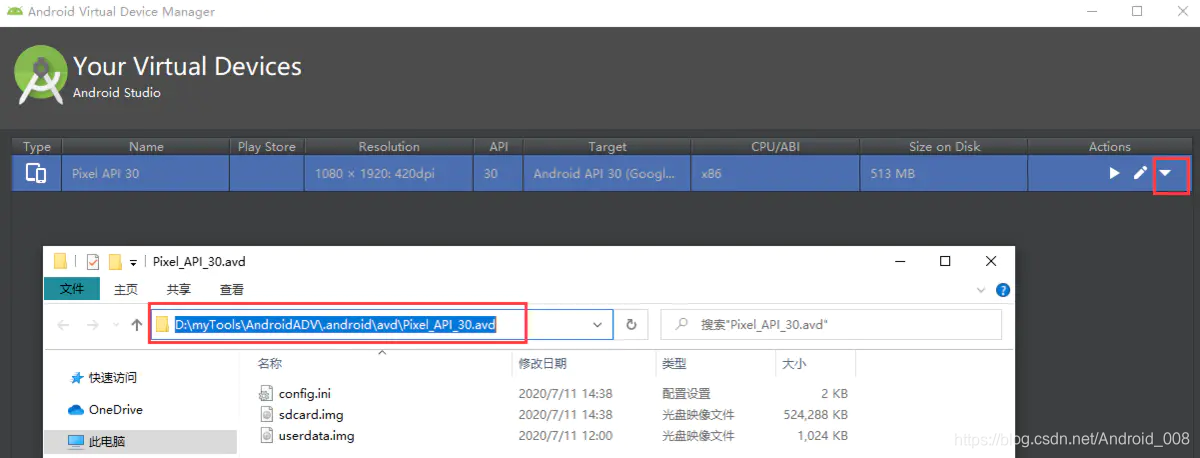Open the recent locations dropdown in Explorer
The width and height of the screenshot is (1200, 458).
[x=116, y=326]
